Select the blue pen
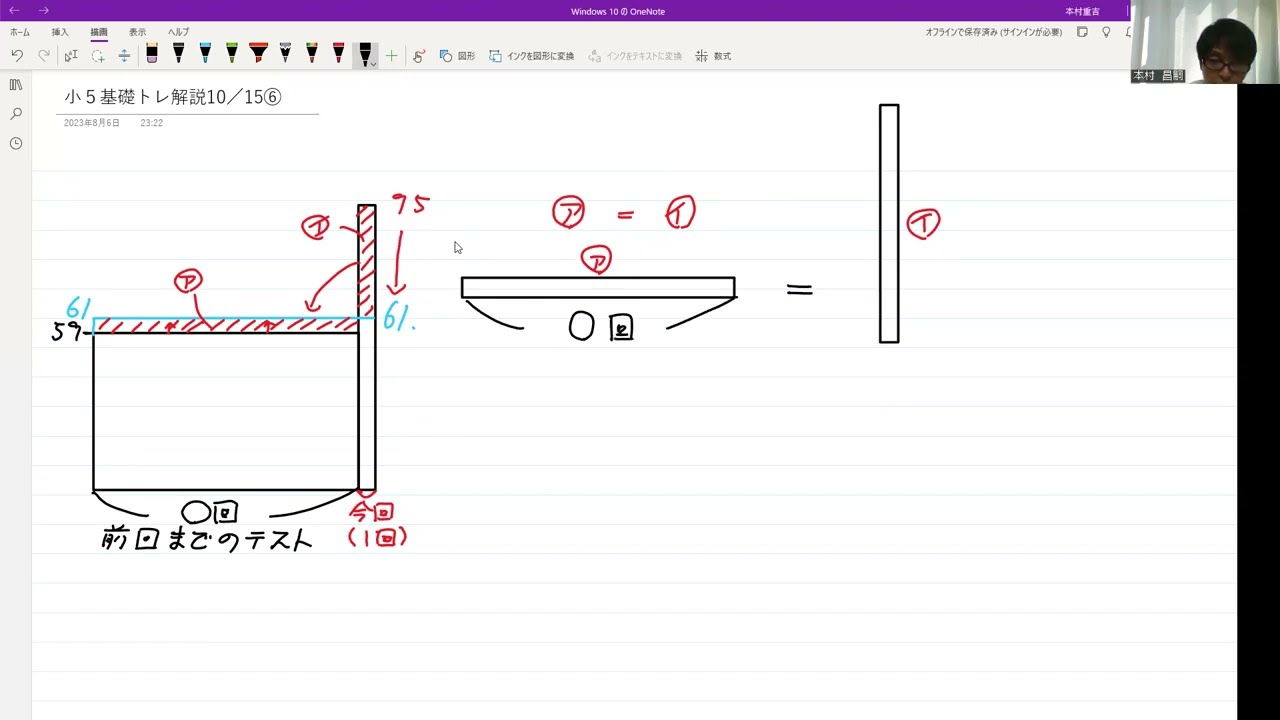Viewport: 1280px width, 720px height. (205, 54)
